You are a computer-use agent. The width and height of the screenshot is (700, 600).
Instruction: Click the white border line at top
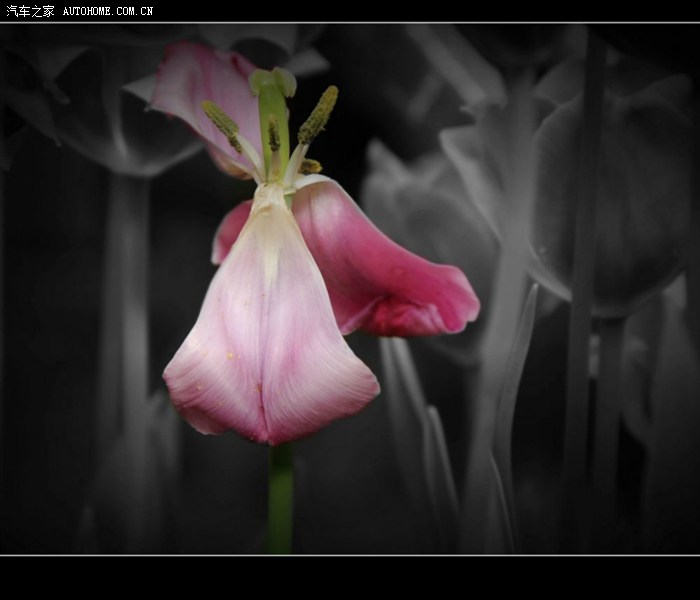pyautogui.click(x=350, y=23)
